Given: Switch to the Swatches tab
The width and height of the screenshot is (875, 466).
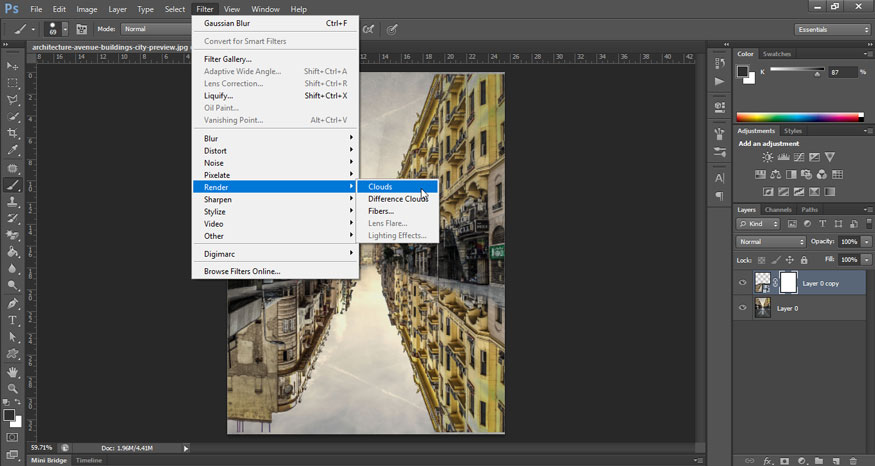Looking at the screenshot, I should 776,54.
